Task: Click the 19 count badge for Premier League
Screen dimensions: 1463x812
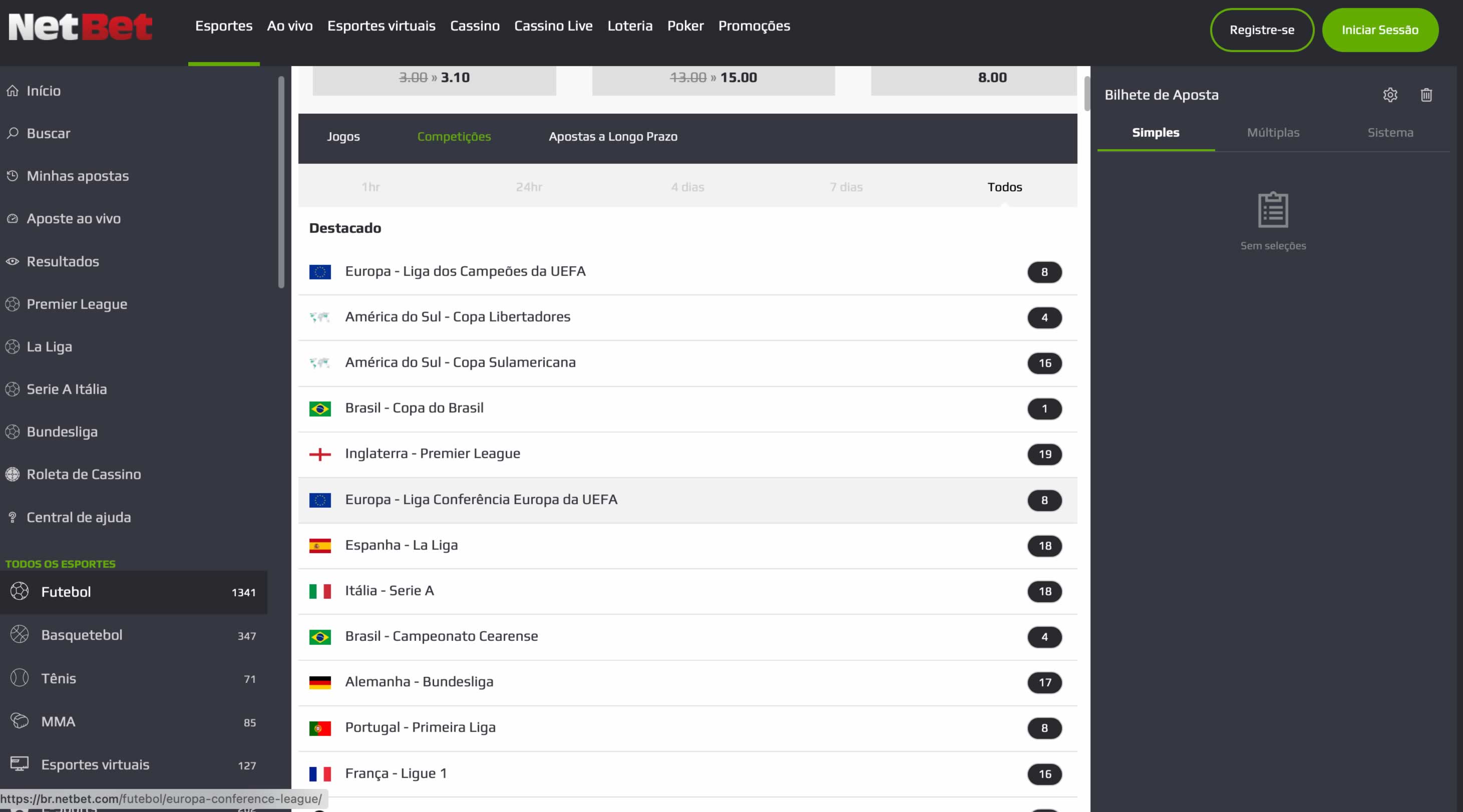Action: [1044, 454]
